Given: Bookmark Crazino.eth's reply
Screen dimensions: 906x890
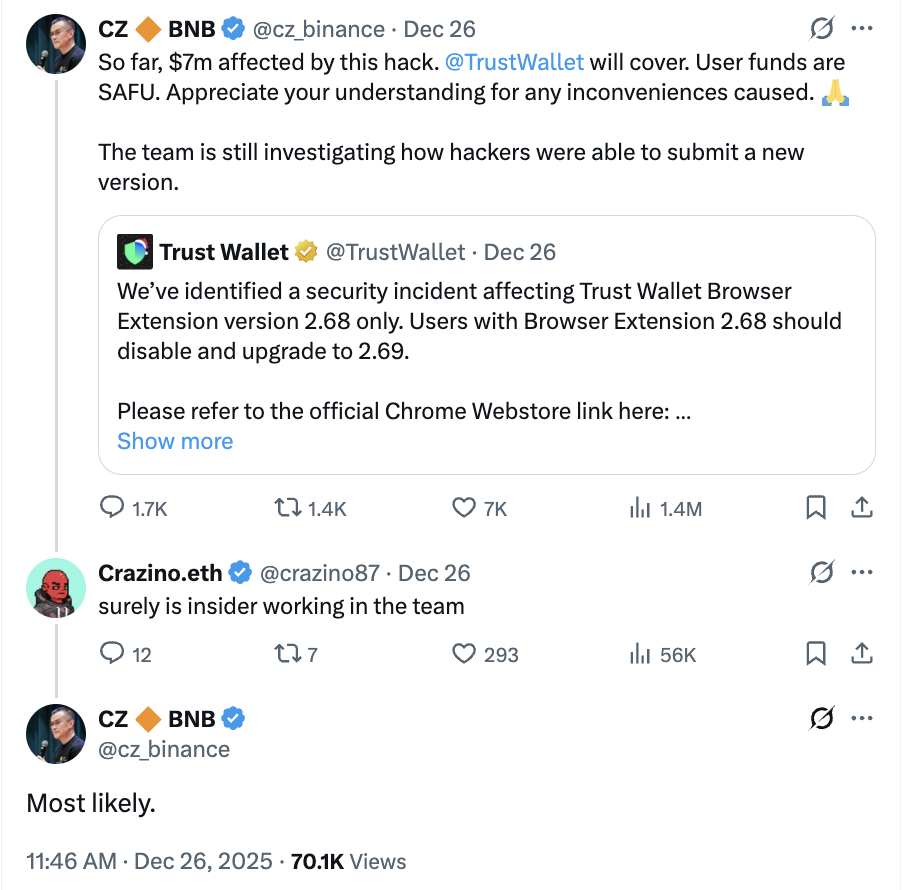Looking at the screenshot, I should pyautogui.click(x=816, y=654).
